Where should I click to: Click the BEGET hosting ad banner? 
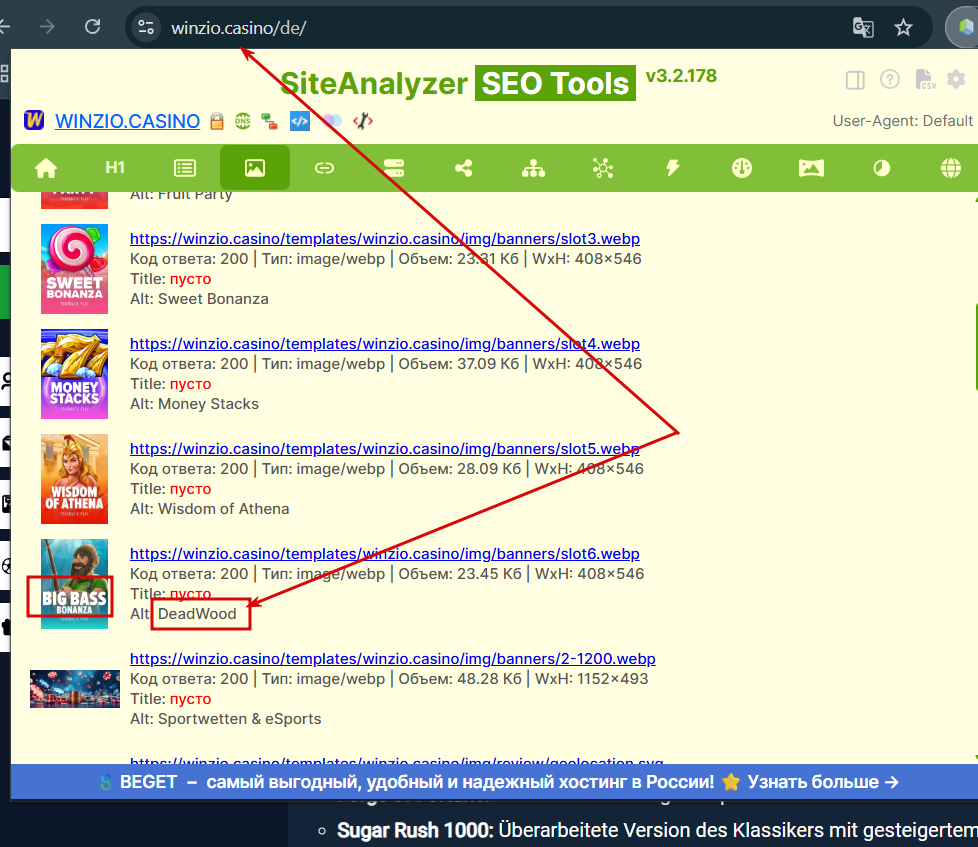pyautogui.click(x=494, y=782)
